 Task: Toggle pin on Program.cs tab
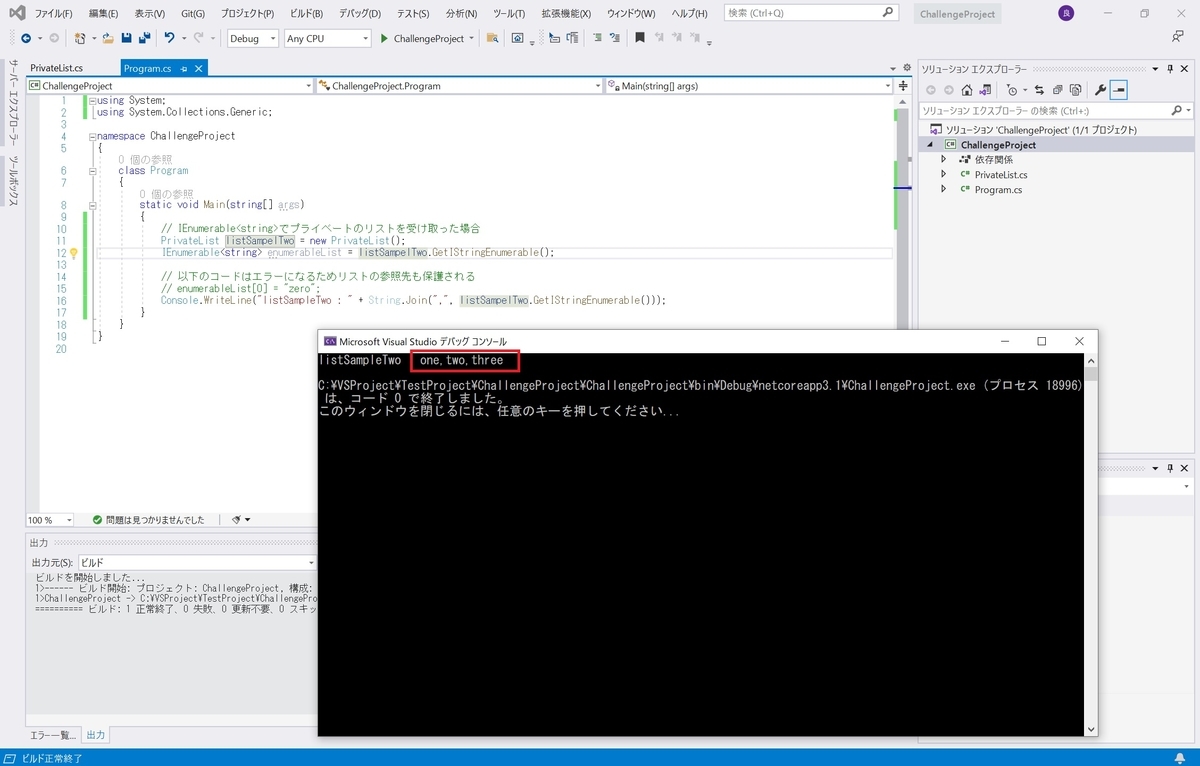point(183,68)
